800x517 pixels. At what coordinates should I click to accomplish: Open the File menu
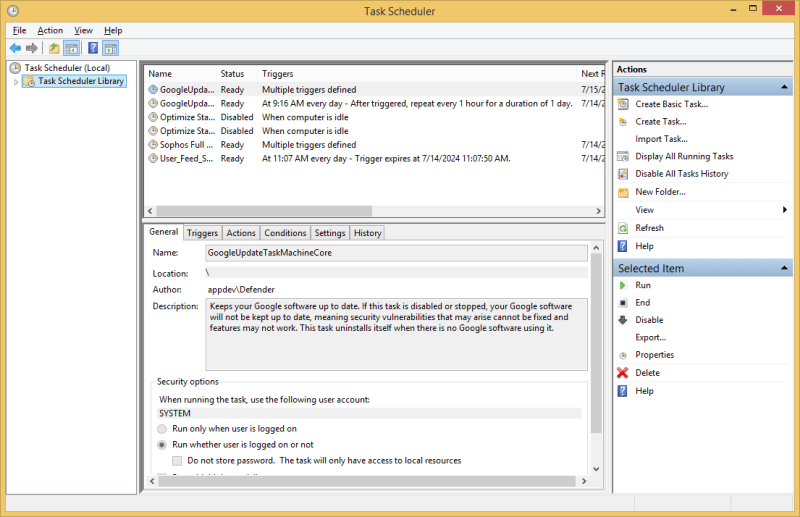pos(19,31)
